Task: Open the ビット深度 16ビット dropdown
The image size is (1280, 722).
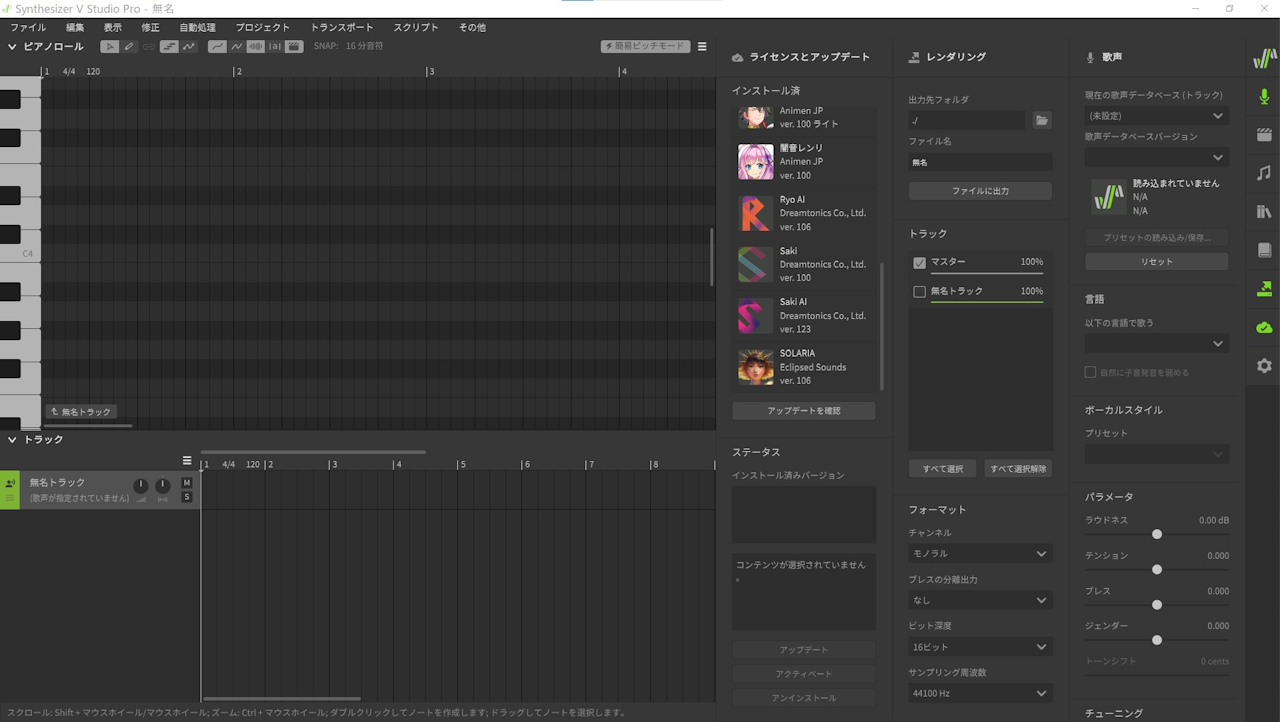Action: (980, 647)
